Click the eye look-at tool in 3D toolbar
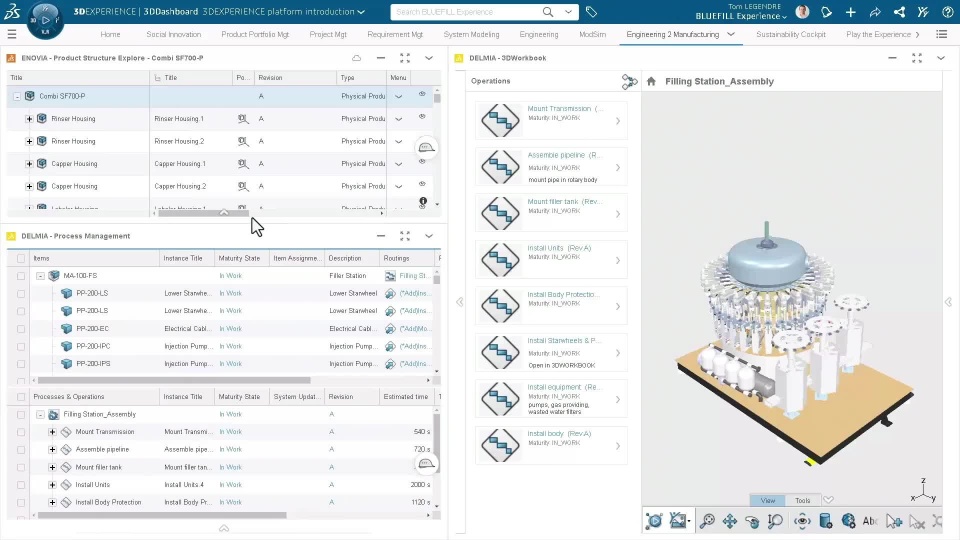960x540 pixels. (802, 521)
